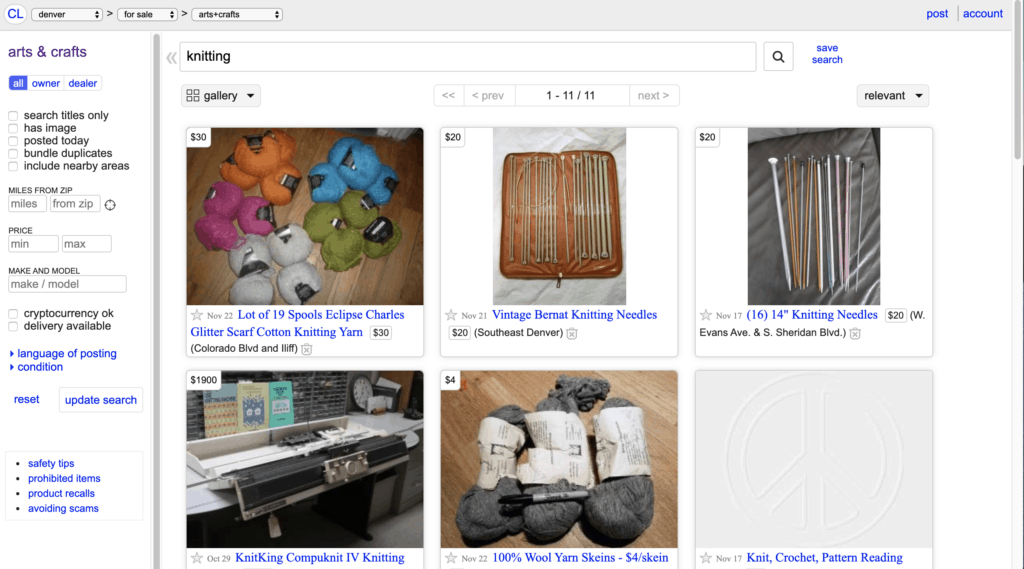Screen dimensions: 1024x569
Task: Hide the (16) 14" Knitting Needles posting
Action: tap(855, 333)
